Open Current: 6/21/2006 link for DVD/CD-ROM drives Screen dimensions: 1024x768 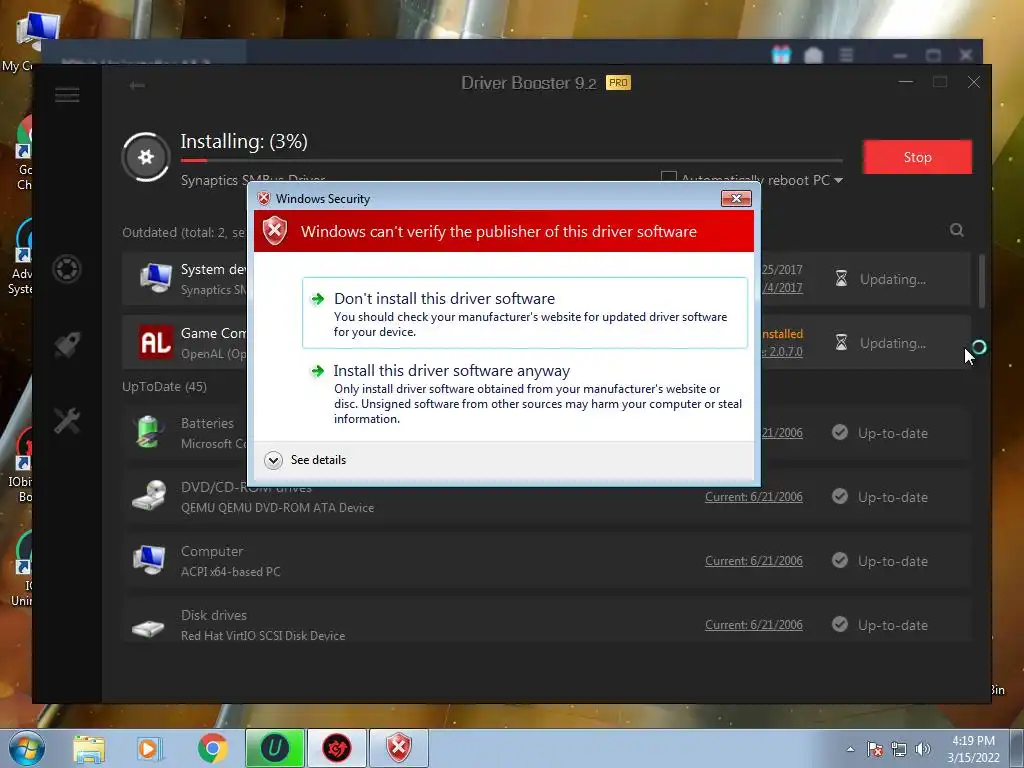pos(754,497)
